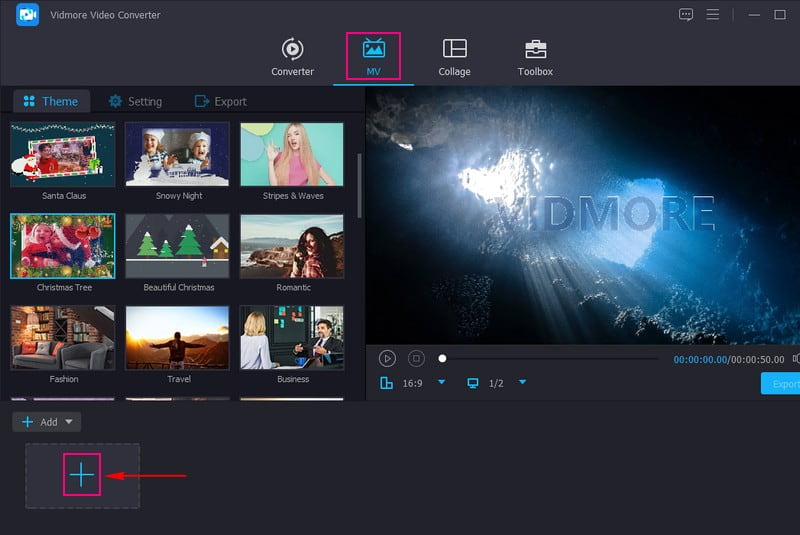Viewport: 800px width, 535px height.
Task: Choose the Travel theme thumbnail
Action: click(x=177, y=339)
